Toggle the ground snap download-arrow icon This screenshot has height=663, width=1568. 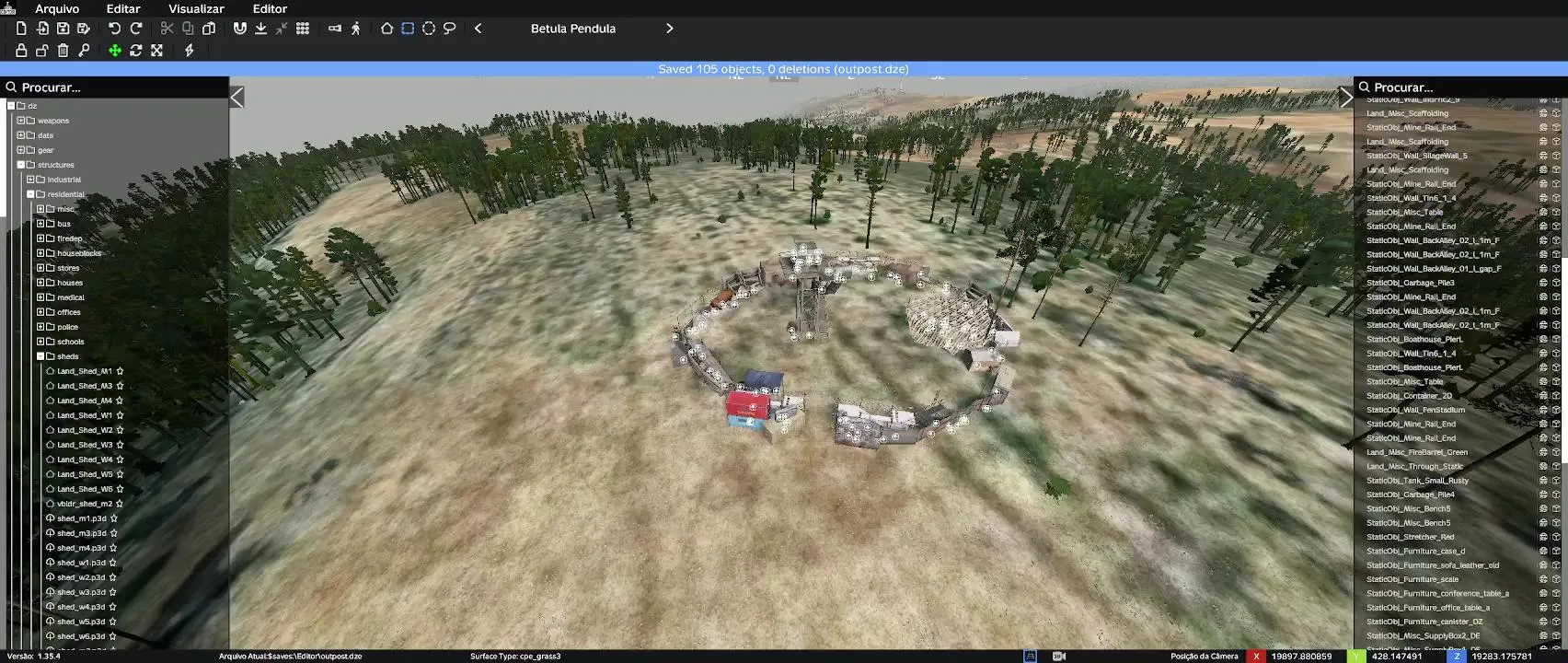coord(261,29)
